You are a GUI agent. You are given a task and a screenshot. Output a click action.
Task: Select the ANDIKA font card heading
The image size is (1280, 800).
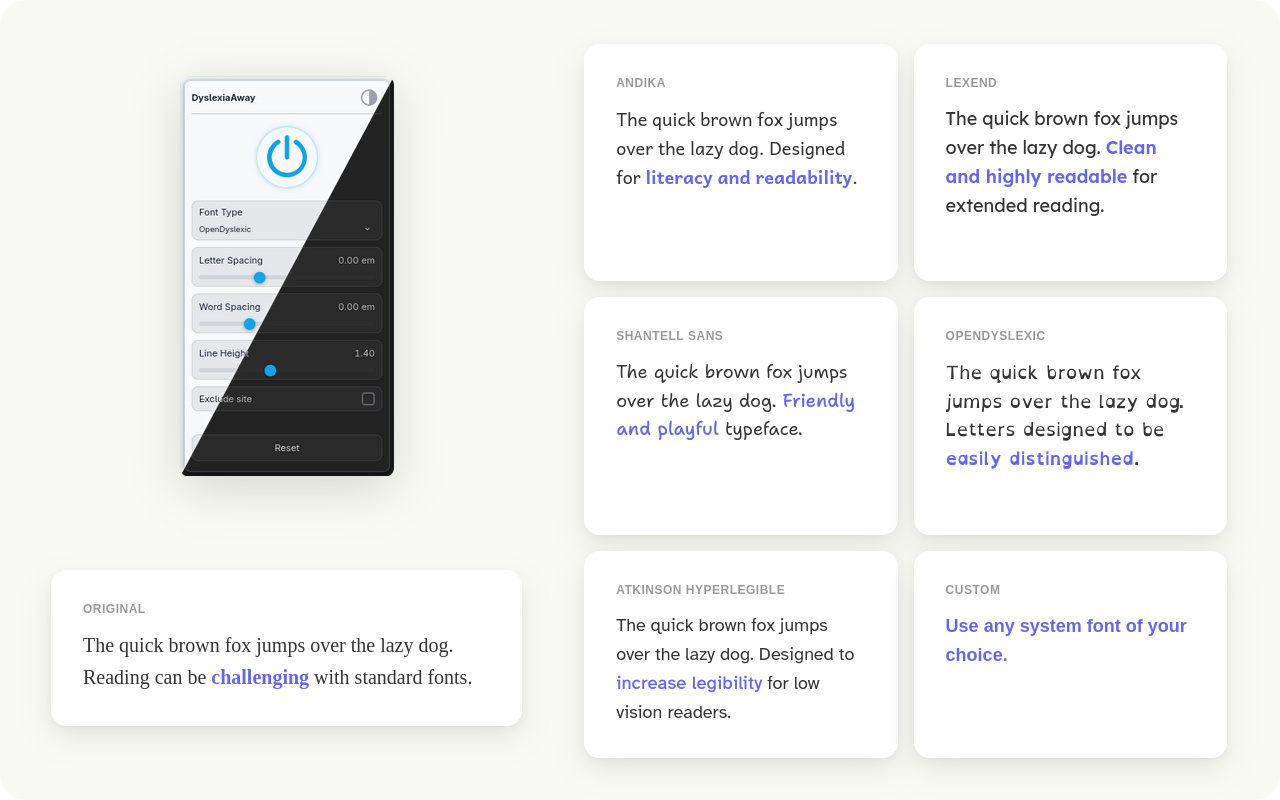click(x=640, y=83)
